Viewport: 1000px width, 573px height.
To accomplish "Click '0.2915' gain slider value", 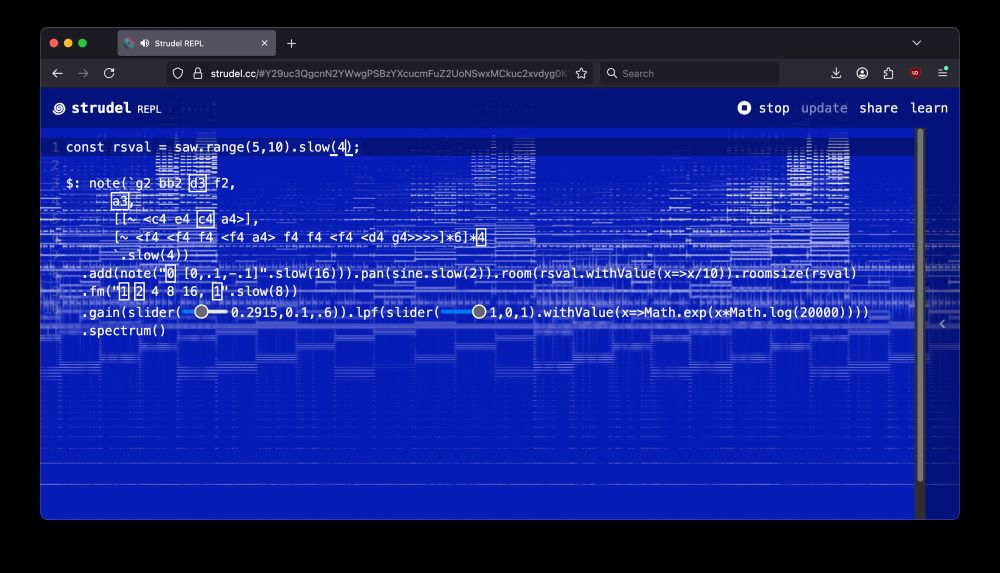I will [x=254, y=313].
